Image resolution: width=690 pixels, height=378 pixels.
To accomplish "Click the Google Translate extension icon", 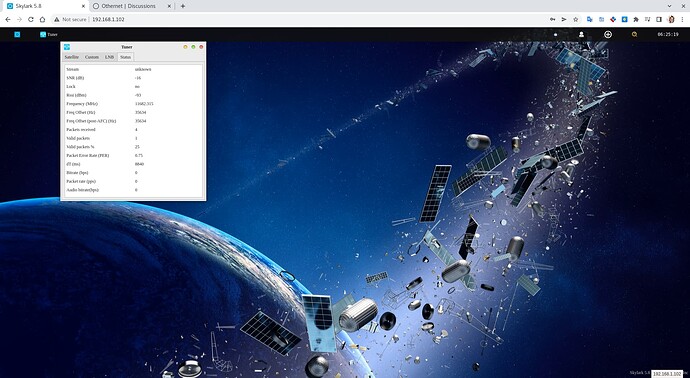I will coord(590,19).
